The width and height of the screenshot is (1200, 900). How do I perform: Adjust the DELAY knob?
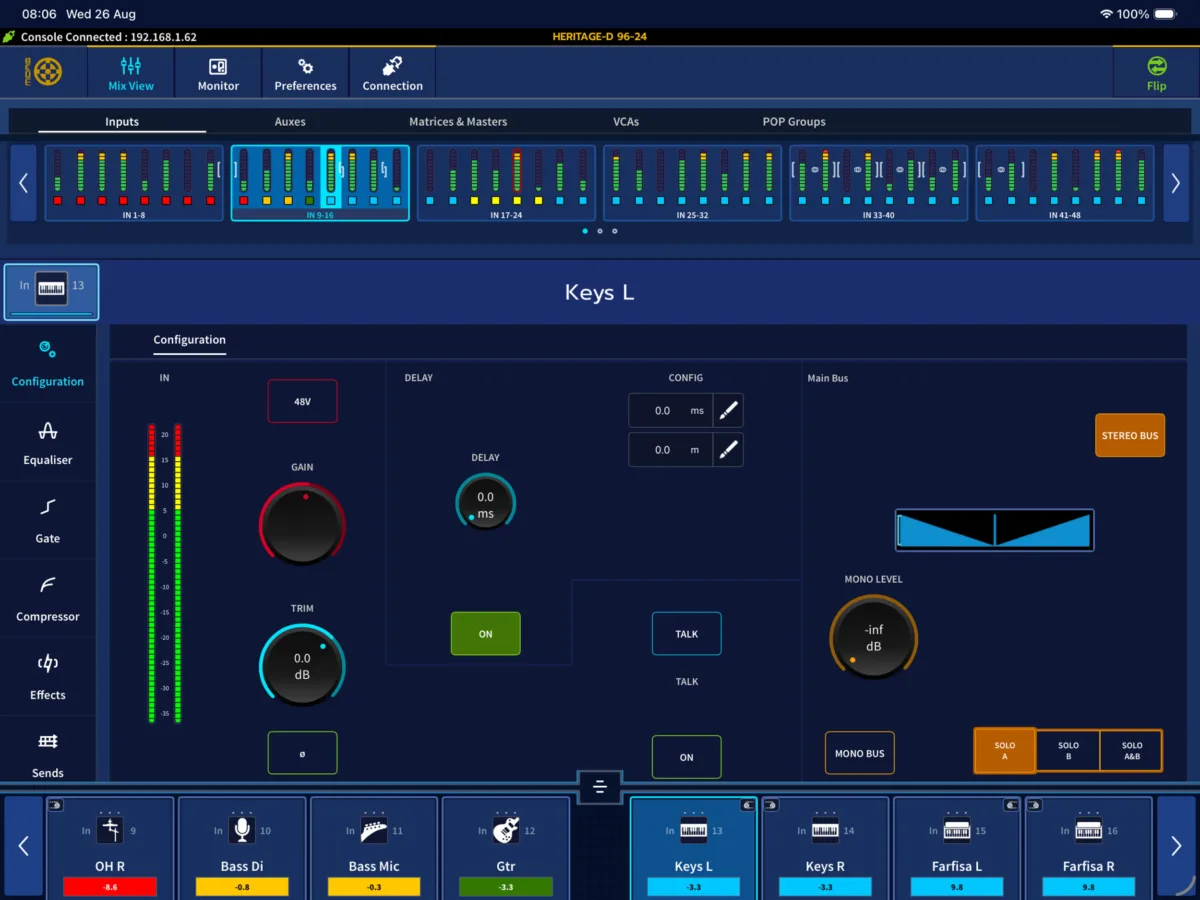[485, 502]
